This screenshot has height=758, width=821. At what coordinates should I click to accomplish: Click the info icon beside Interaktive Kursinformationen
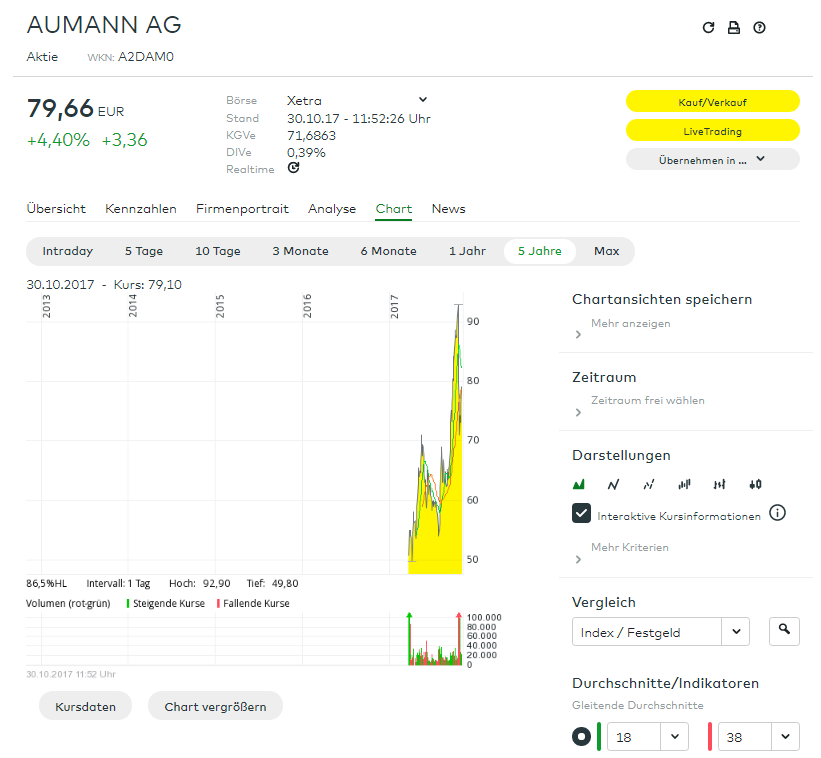pos(777,513)
